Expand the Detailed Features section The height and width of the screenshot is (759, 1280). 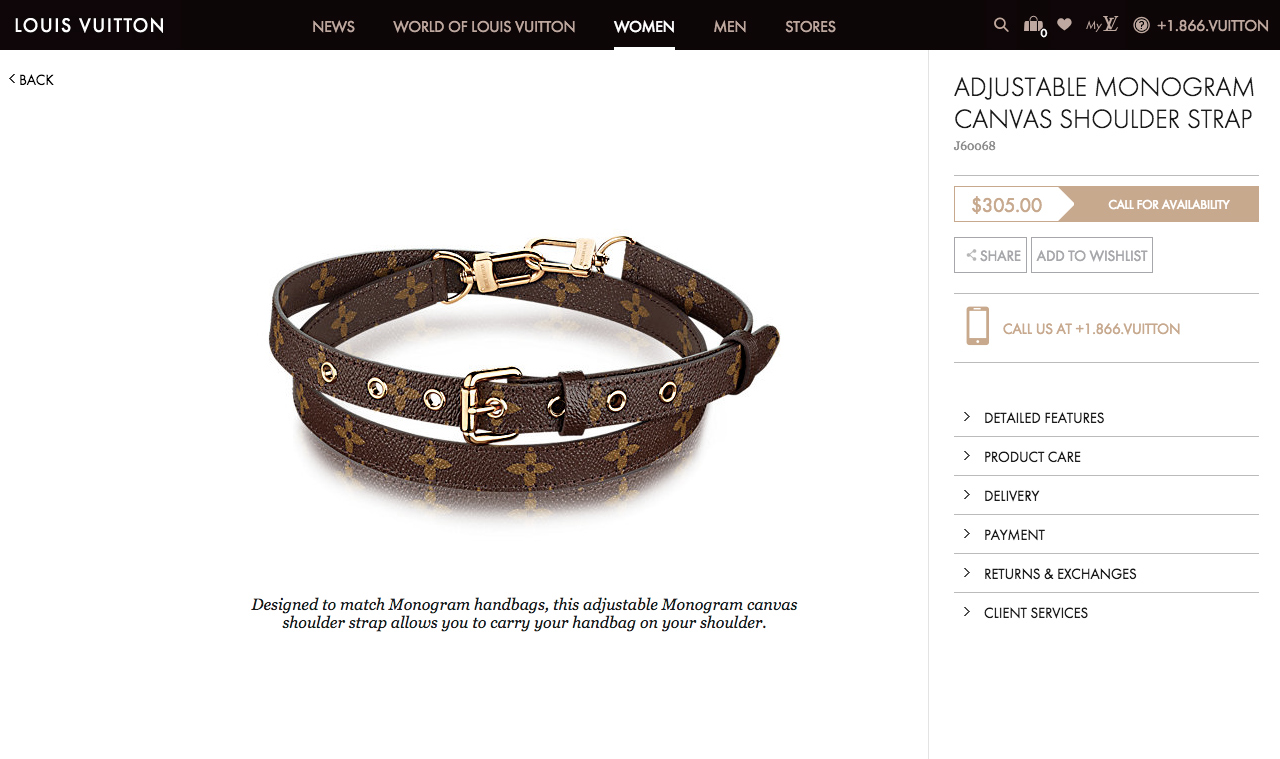1106,418
